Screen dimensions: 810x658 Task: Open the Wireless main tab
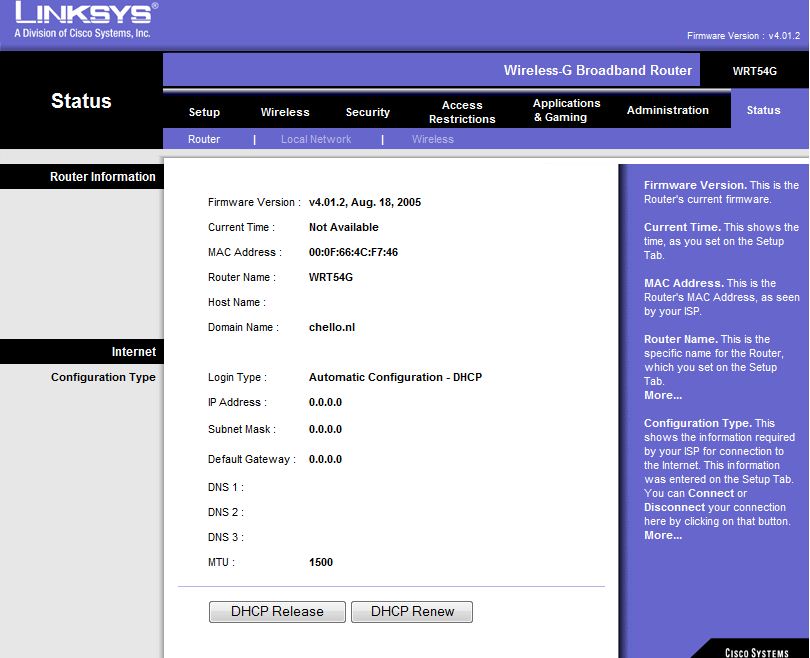(285, 112)
